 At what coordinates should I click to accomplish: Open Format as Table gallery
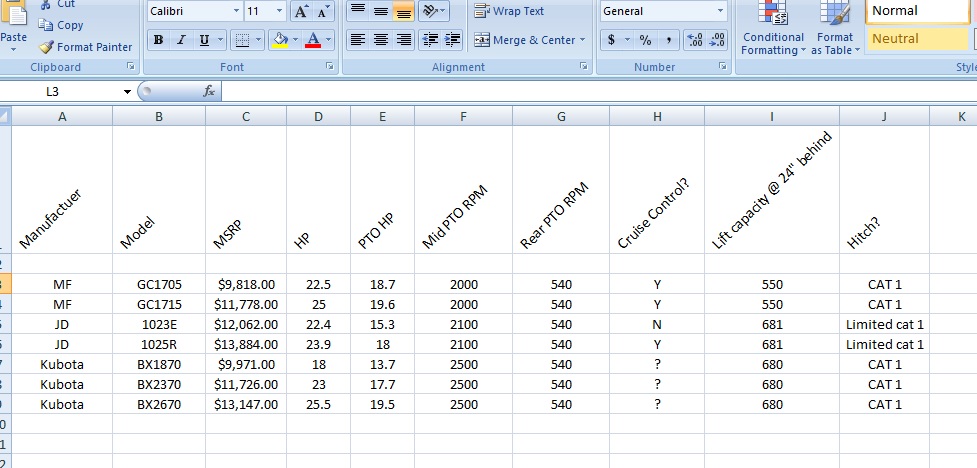(835, 29)
